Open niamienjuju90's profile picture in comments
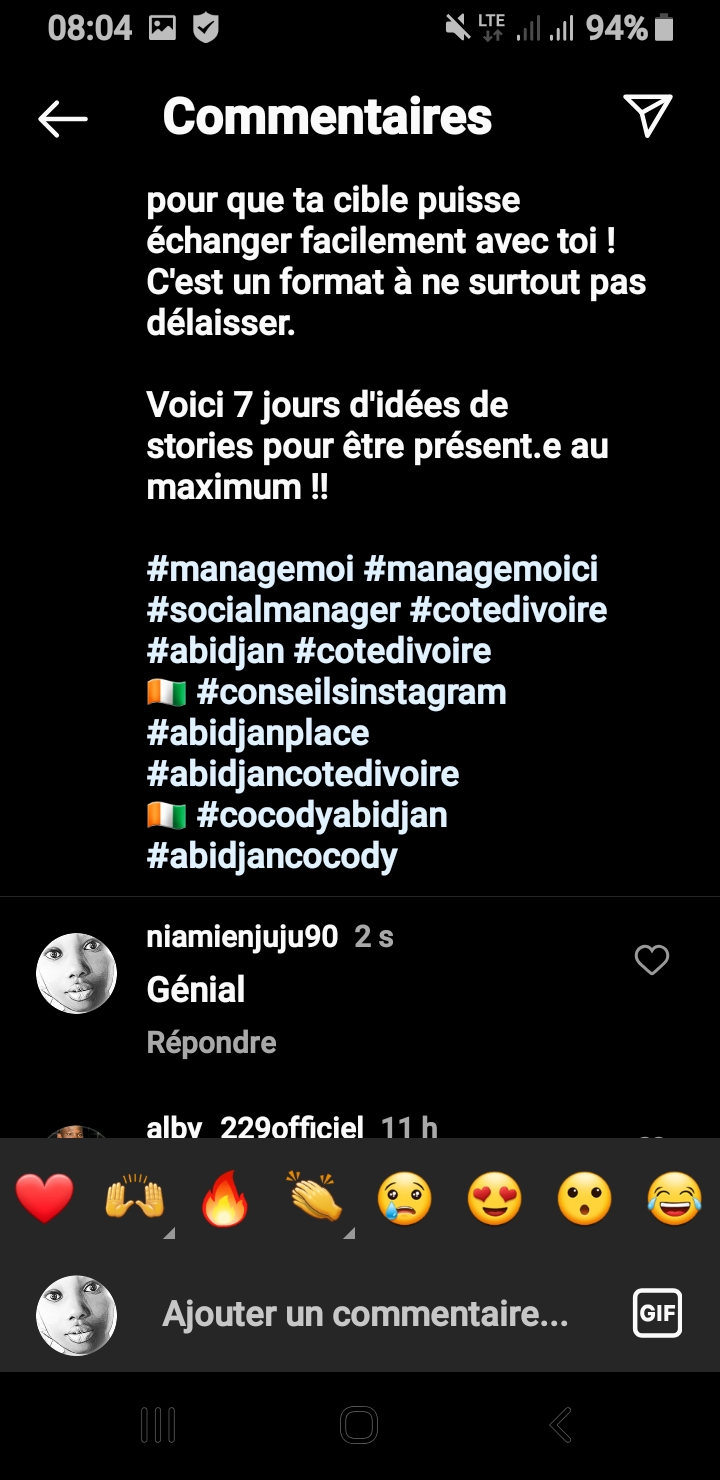The width and height of the screenshot is (720, 1480). pos(77,974)
